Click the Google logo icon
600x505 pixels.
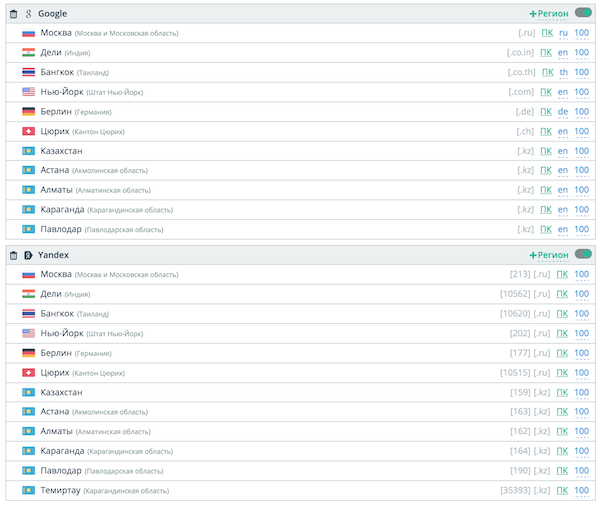[x=29, y=14]
